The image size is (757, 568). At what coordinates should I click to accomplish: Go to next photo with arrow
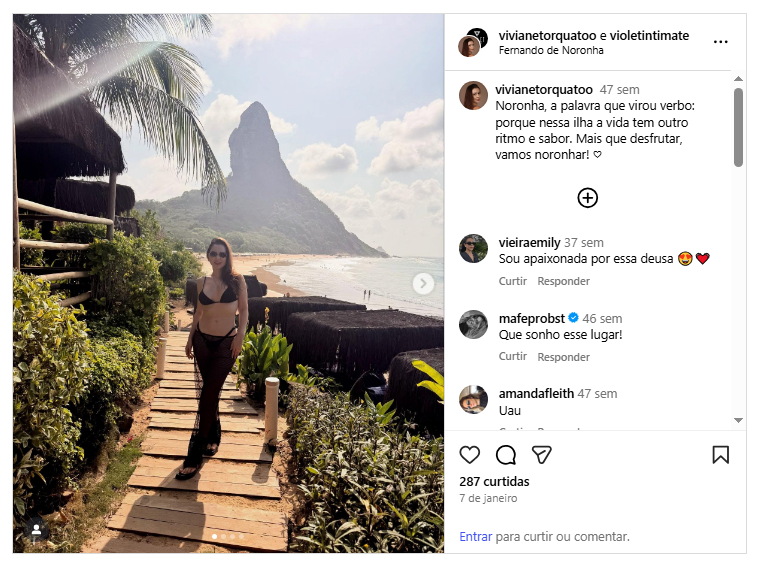424,283
